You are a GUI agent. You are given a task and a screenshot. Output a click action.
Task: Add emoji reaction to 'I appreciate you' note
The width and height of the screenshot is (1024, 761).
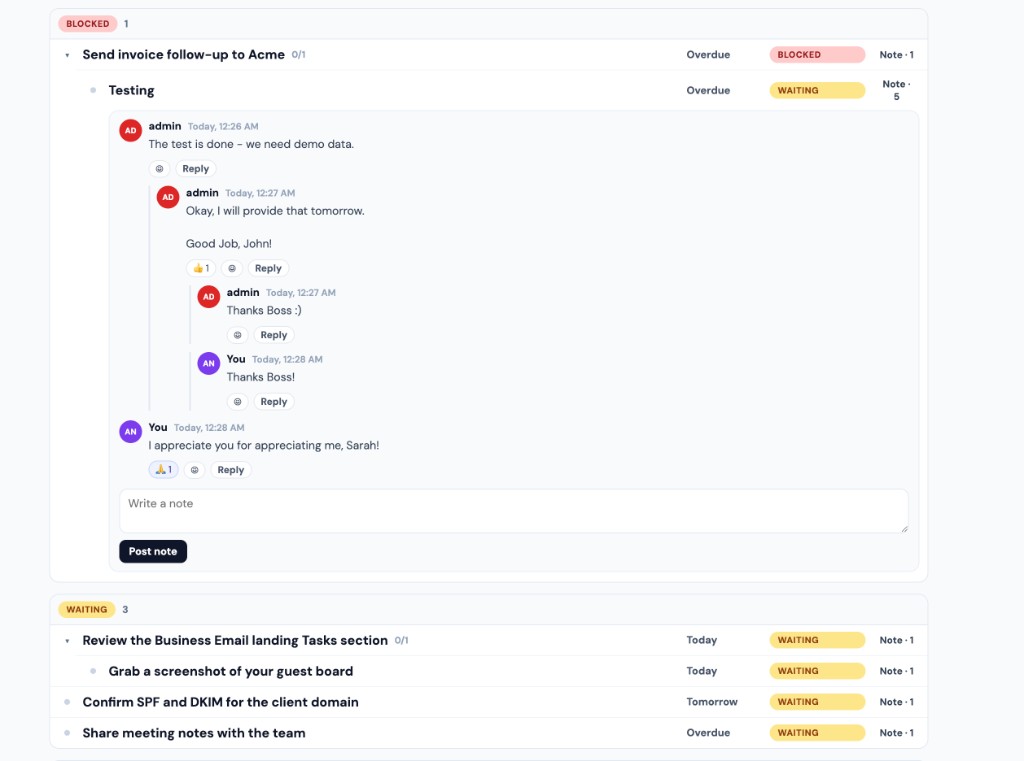195,470
